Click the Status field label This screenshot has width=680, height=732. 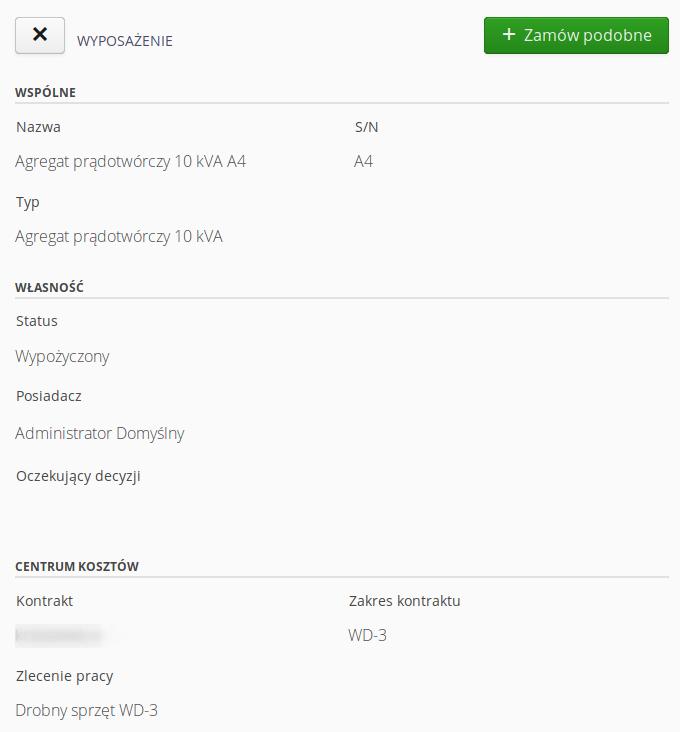[37, 321]
